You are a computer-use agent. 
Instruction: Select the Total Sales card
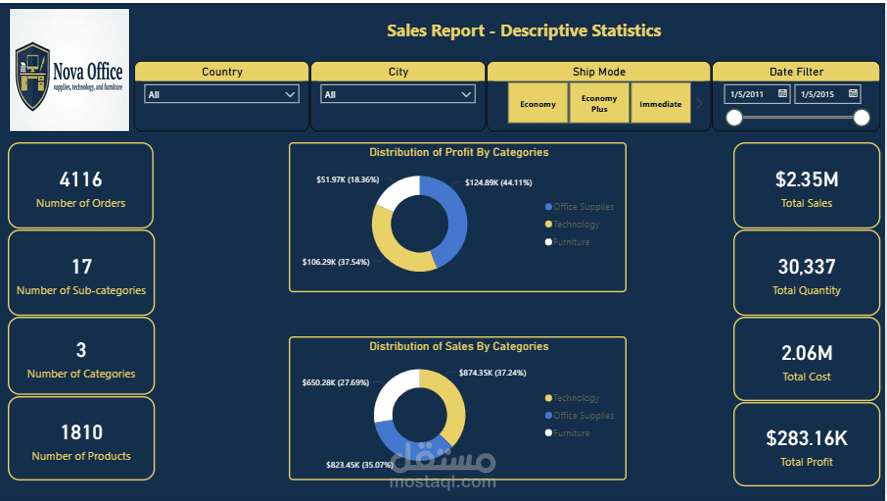point(806,185)
